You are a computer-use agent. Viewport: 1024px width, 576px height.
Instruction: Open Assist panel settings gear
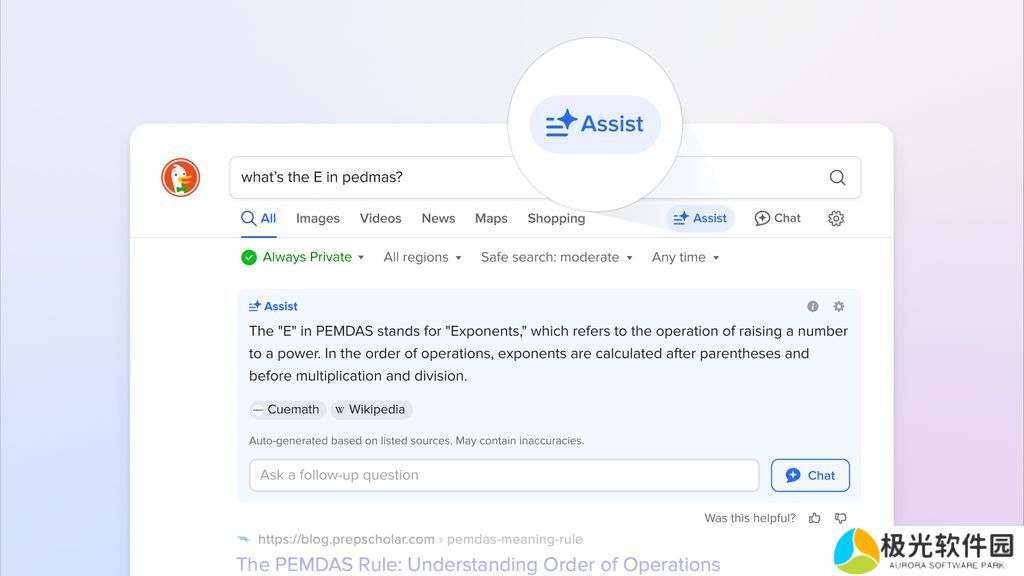point(839,307)
